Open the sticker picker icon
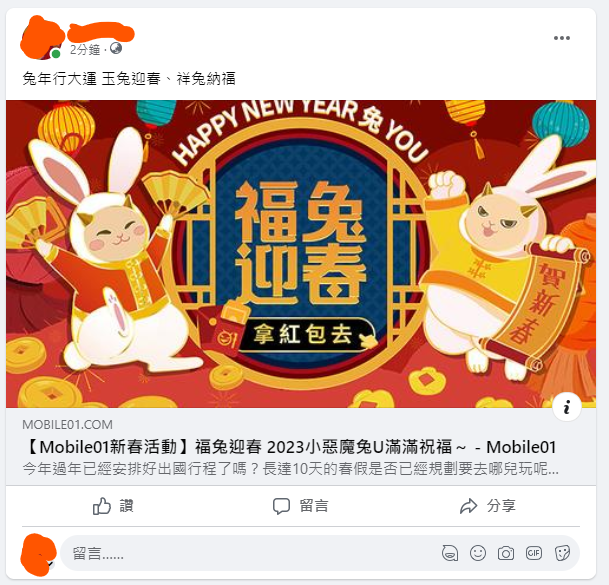This screenshot has height=585, width=609. 562,553
